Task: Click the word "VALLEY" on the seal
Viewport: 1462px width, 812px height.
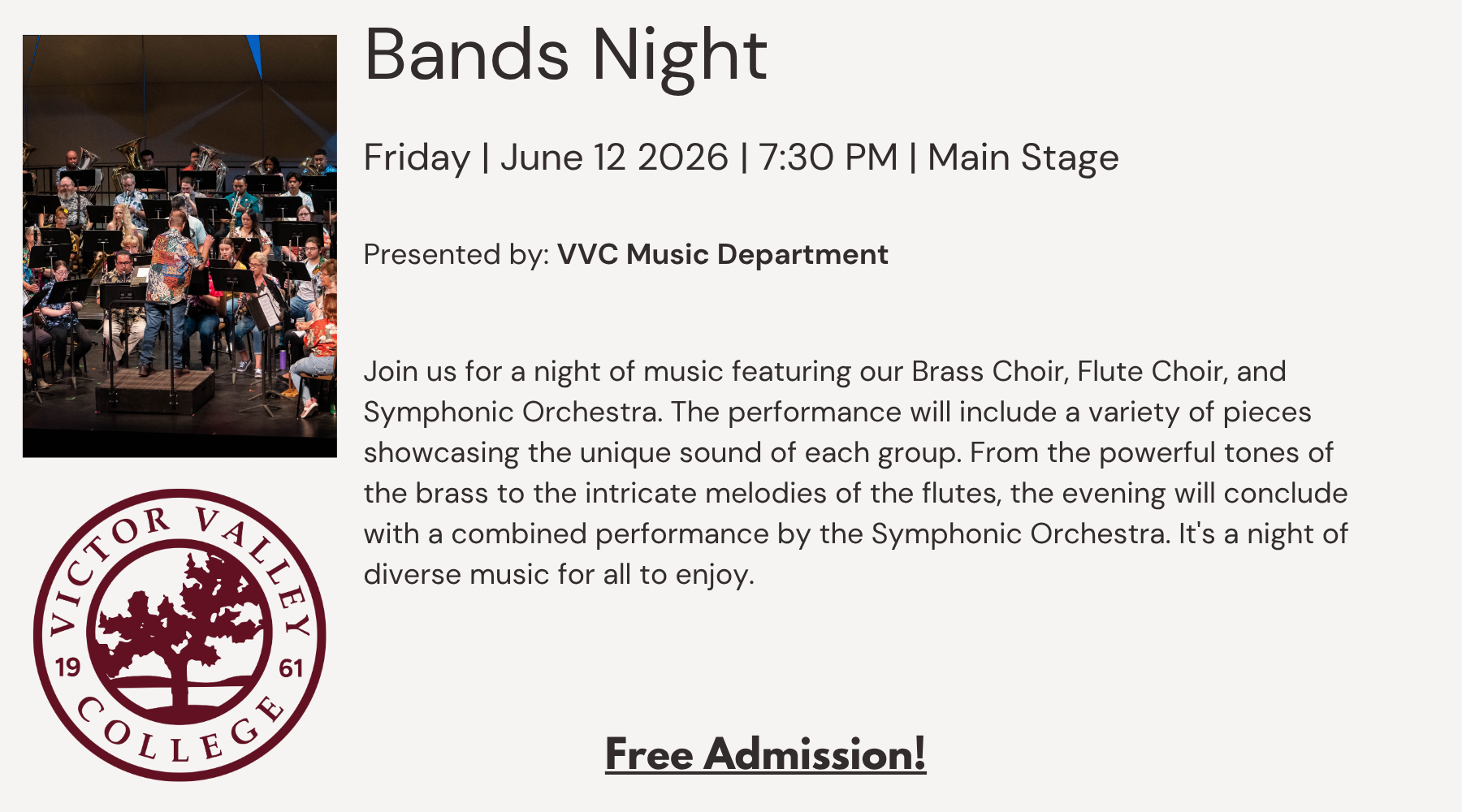Action: coord(260,560)
